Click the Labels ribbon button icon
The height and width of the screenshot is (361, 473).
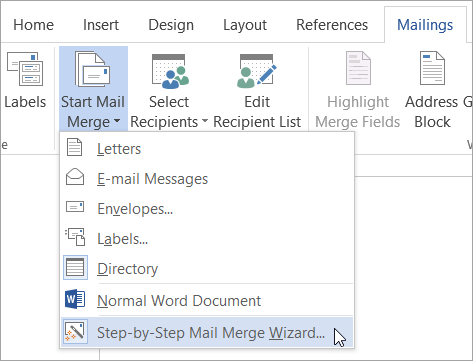[25, 69]
